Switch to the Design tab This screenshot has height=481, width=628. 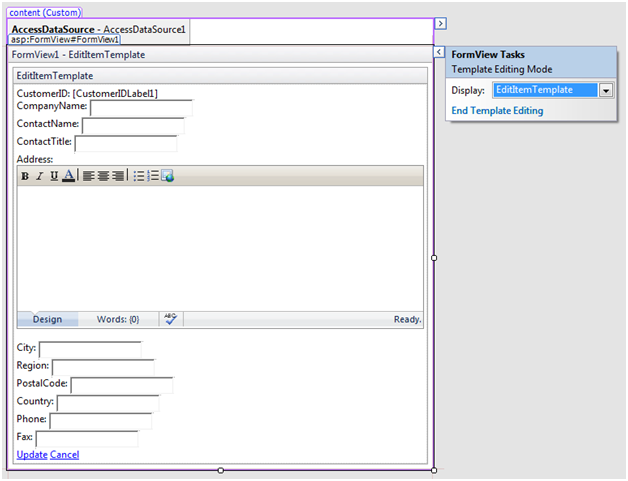click(x=47, y=320)
